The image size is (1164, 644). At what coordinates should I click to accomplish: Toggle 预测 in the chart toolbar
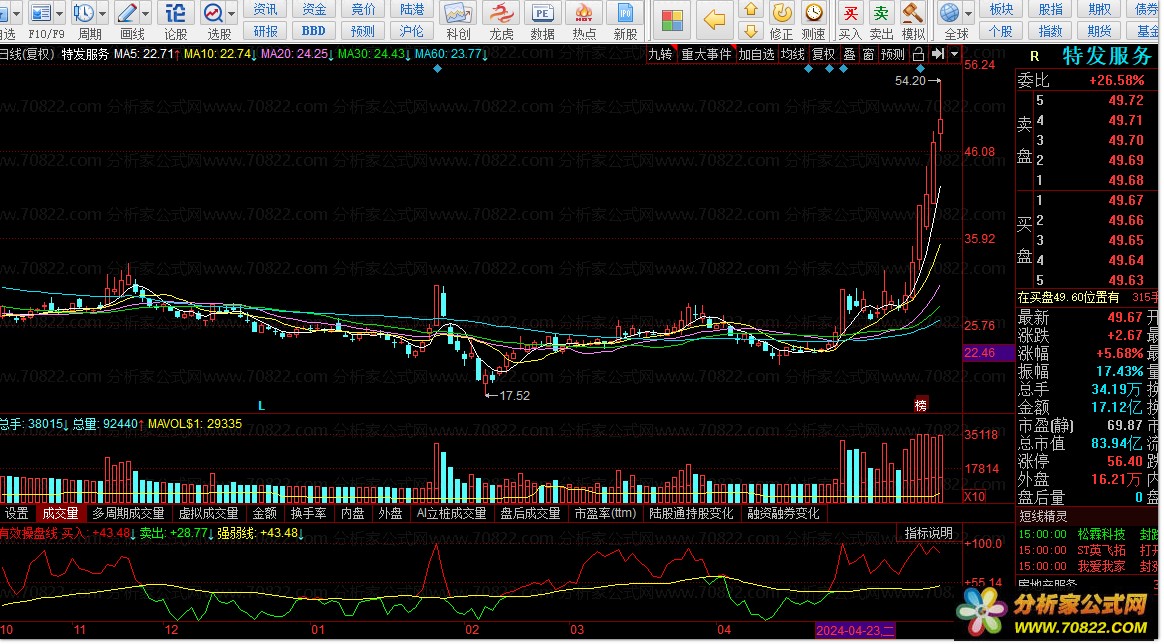pos(892,54)
